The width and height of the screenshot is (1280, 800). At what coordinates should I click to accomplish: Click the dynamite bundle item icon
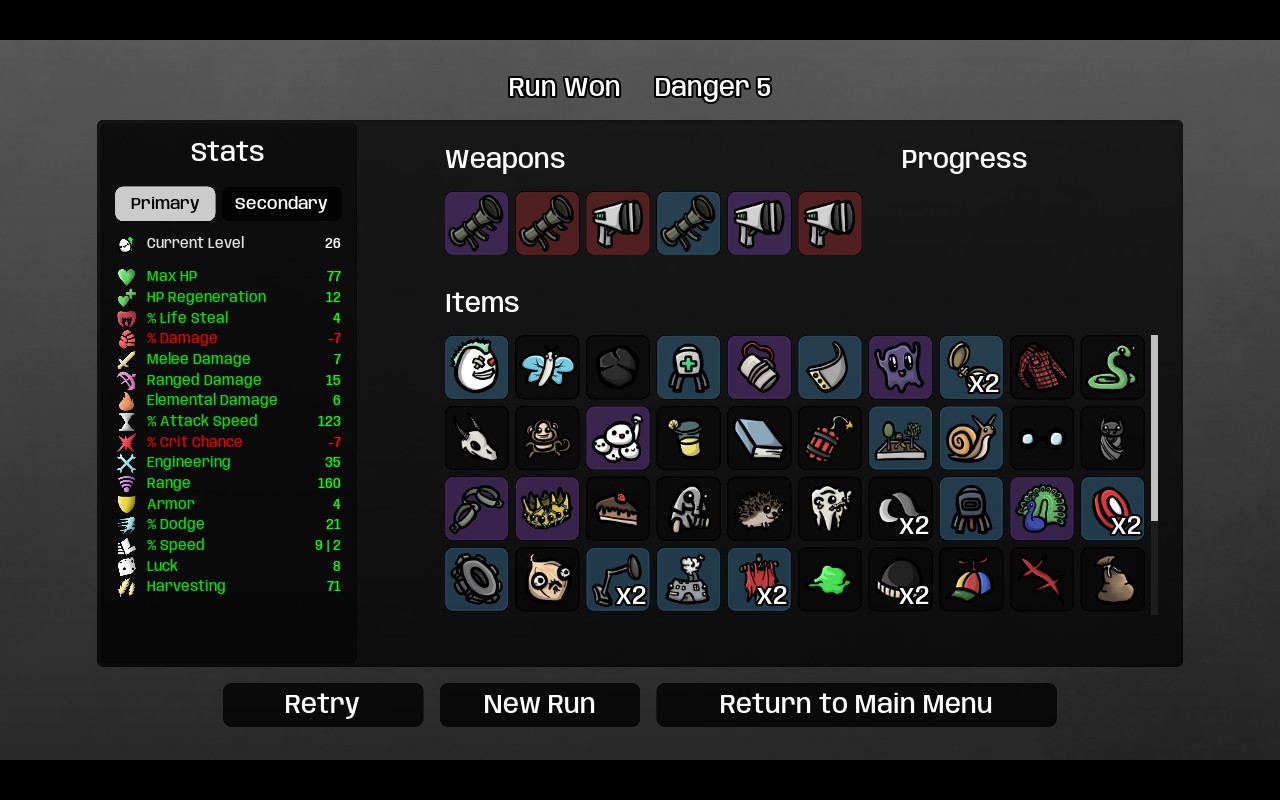tap(830, 438)
